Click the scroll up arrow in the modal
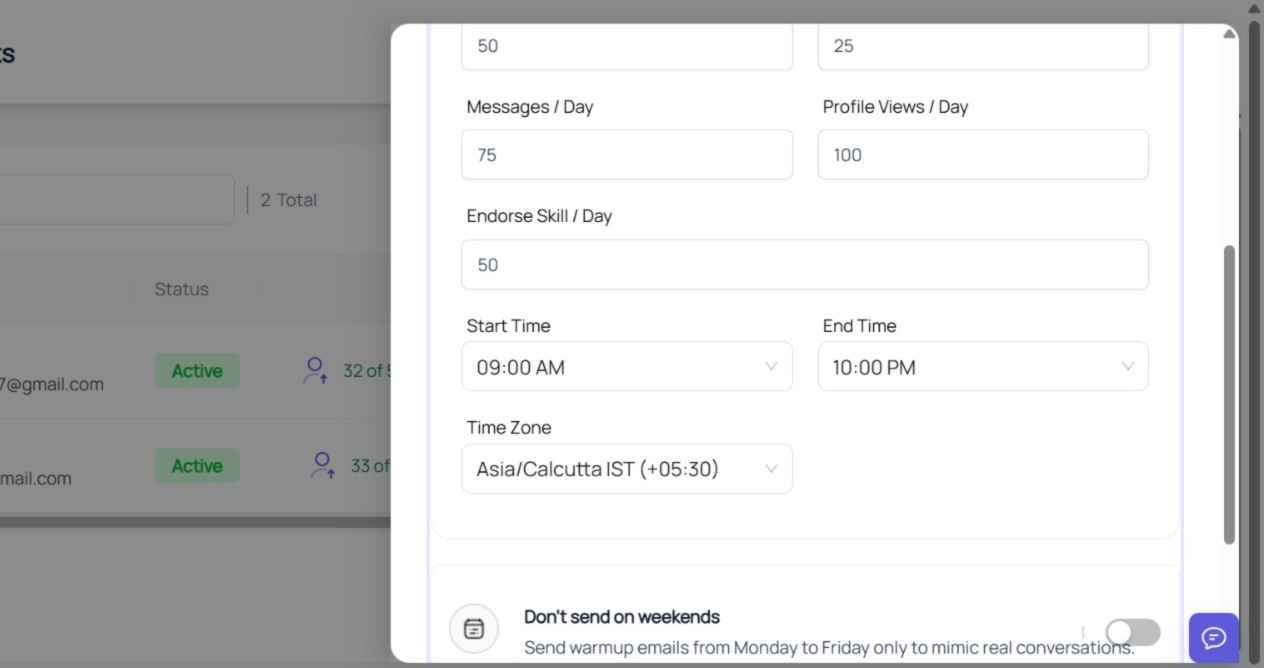Viewport: 1264px width, 668px height. point(1229,34)
